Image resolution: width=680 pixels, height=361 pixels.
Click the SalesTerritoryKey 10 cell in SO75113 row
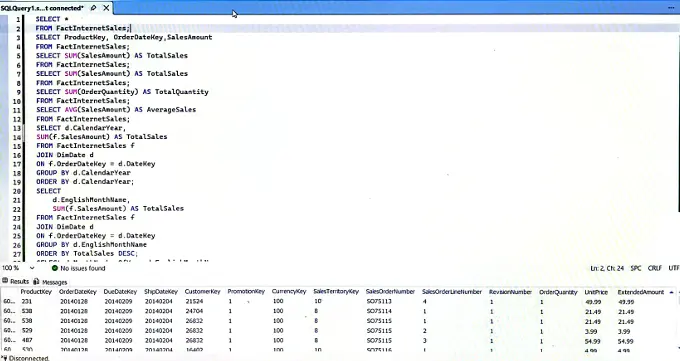(317, 301)
